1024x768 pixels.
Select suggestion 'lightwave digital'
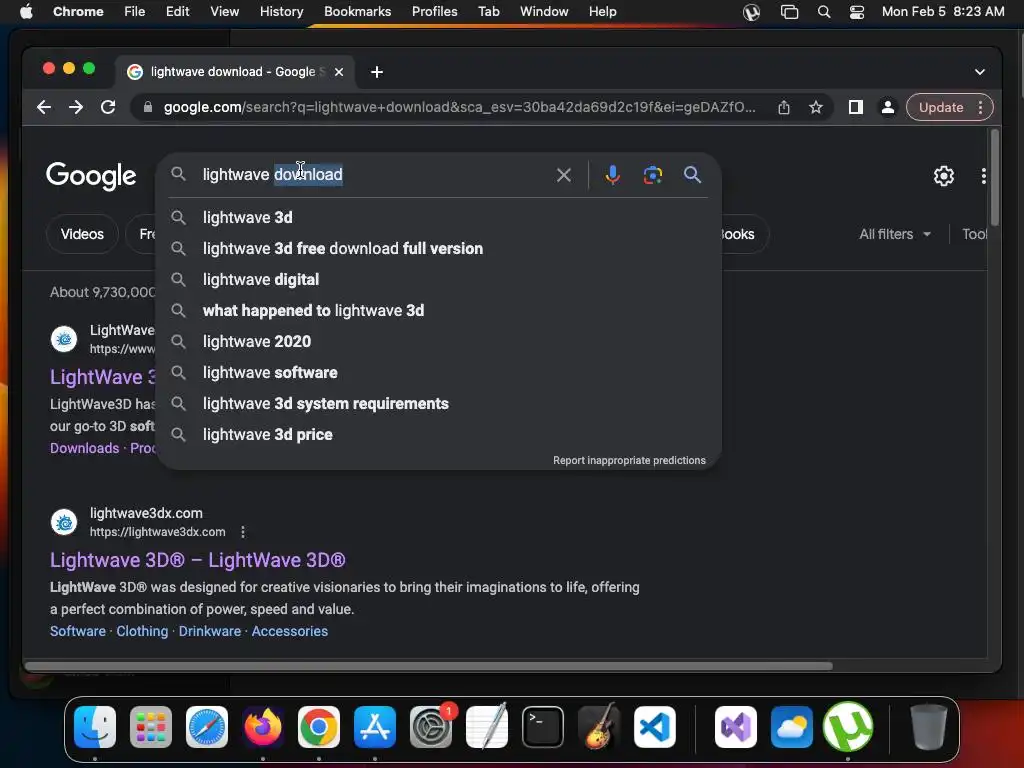(438, 280)
